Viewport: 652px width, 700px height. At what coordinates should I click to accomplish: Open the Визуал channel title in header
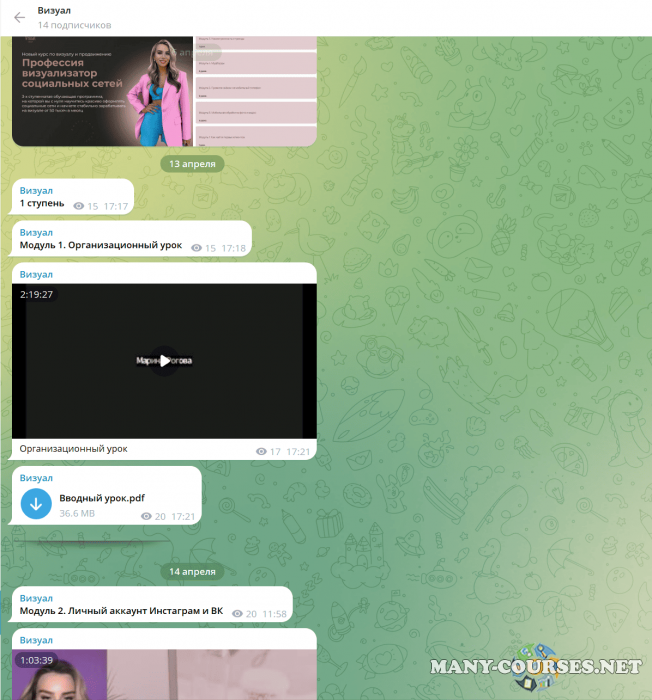[x=55, y=10]
